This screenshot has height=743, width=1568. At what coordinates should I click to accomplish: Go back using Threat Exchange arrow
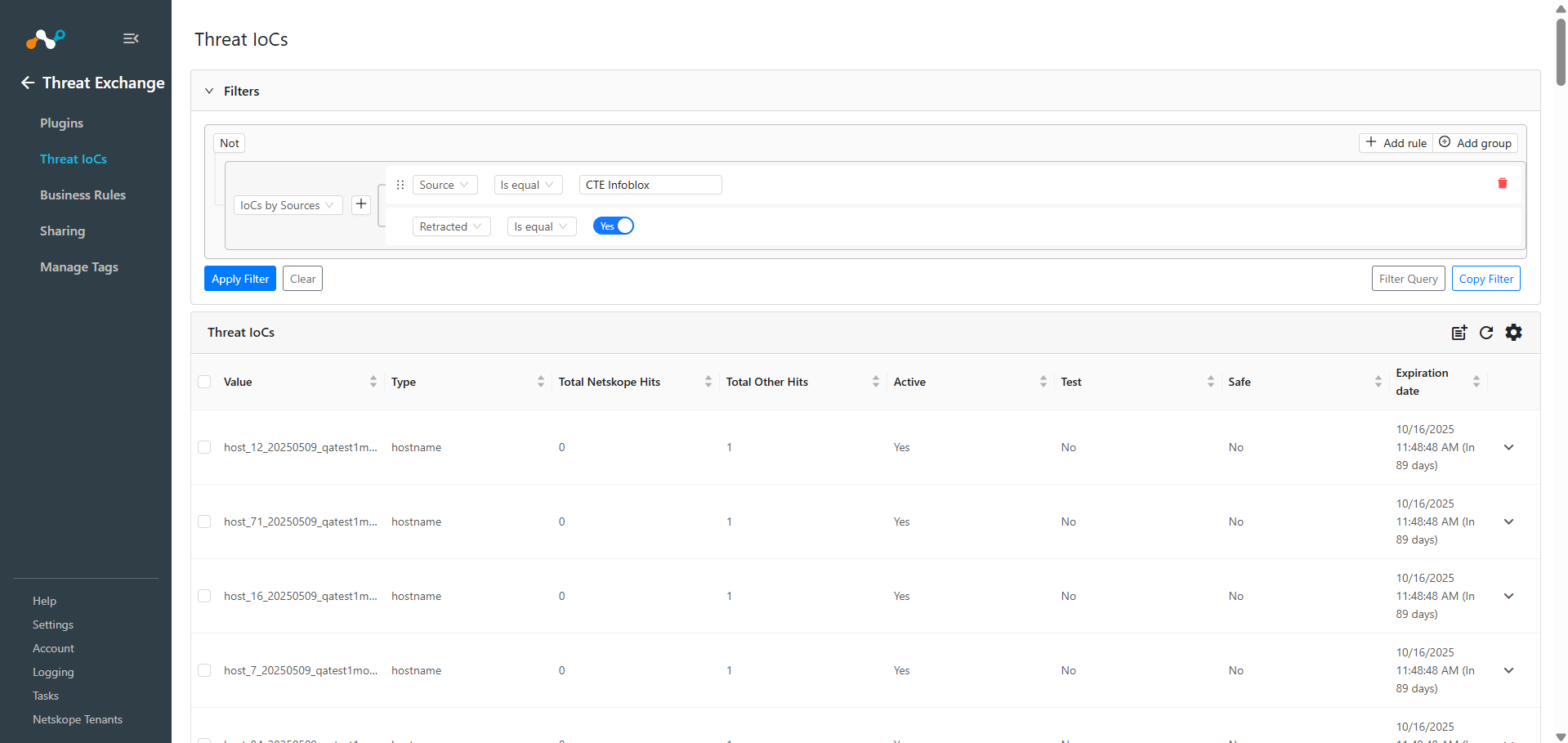28,83
